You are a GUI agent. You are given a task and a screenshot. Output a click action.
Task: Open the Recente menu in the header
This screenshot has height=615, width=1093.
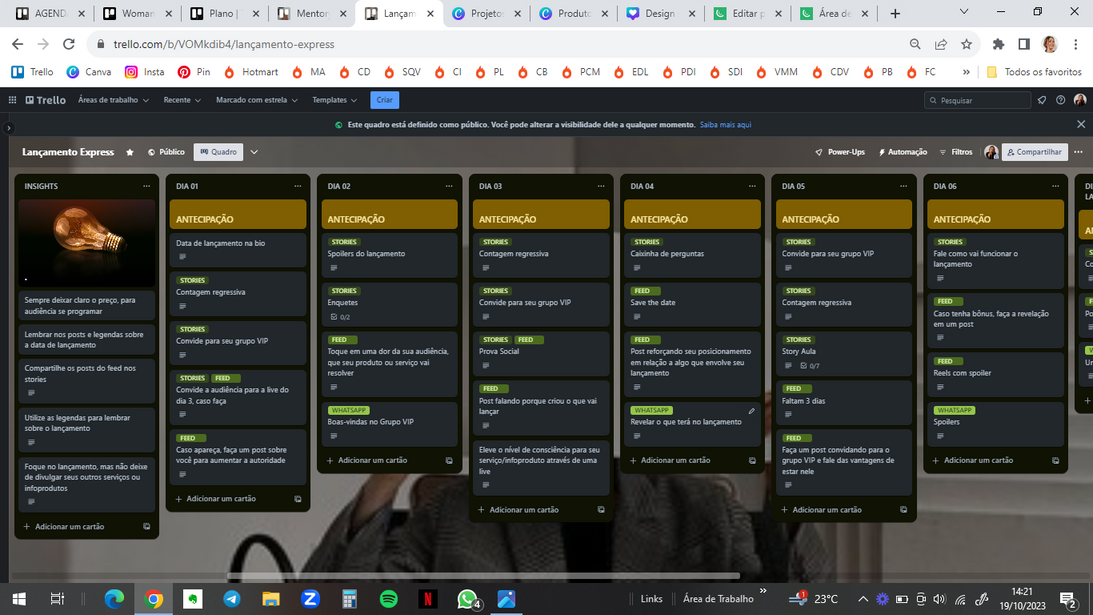(182, 100)
